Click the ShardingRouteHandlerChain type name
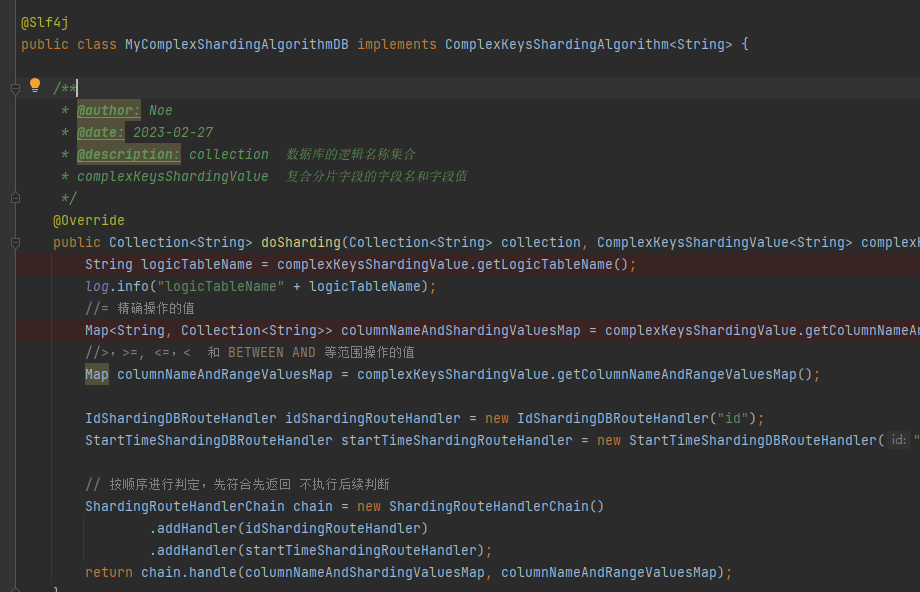 (x=185, y=506)
